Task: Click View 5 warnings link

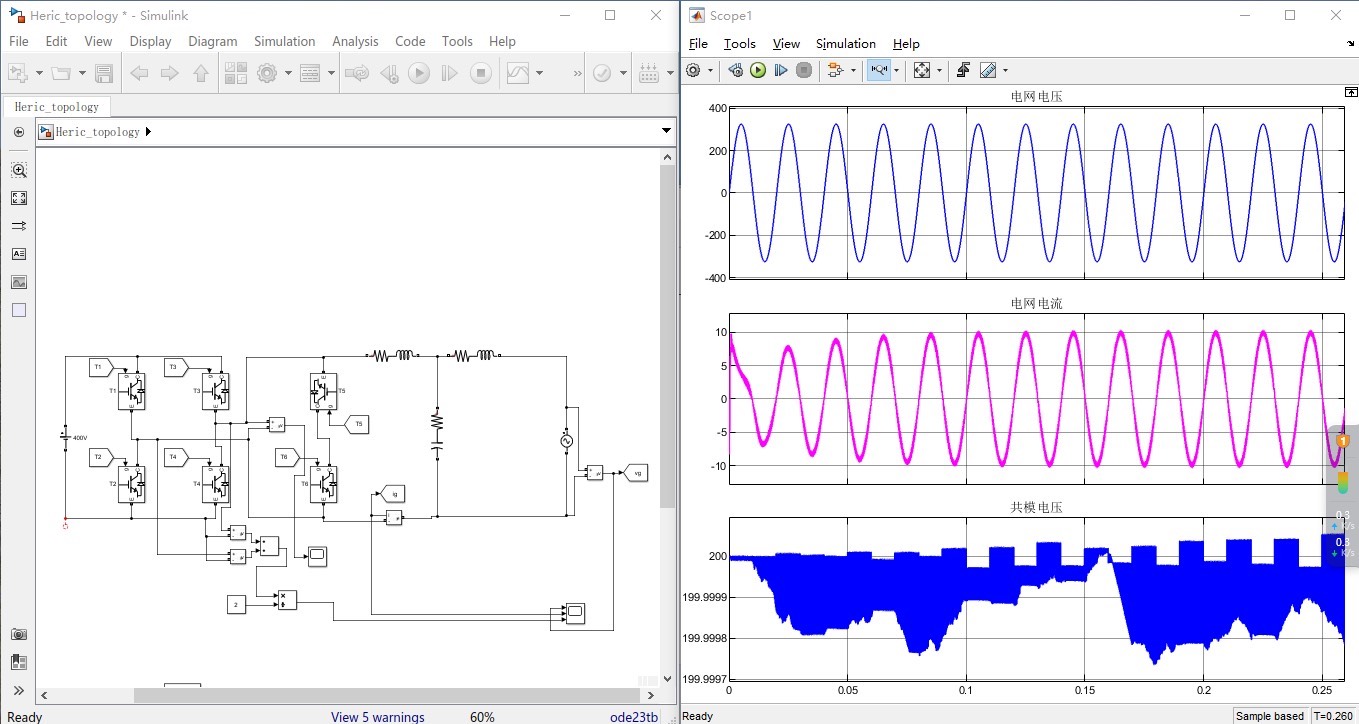Action: click(378, 717)
